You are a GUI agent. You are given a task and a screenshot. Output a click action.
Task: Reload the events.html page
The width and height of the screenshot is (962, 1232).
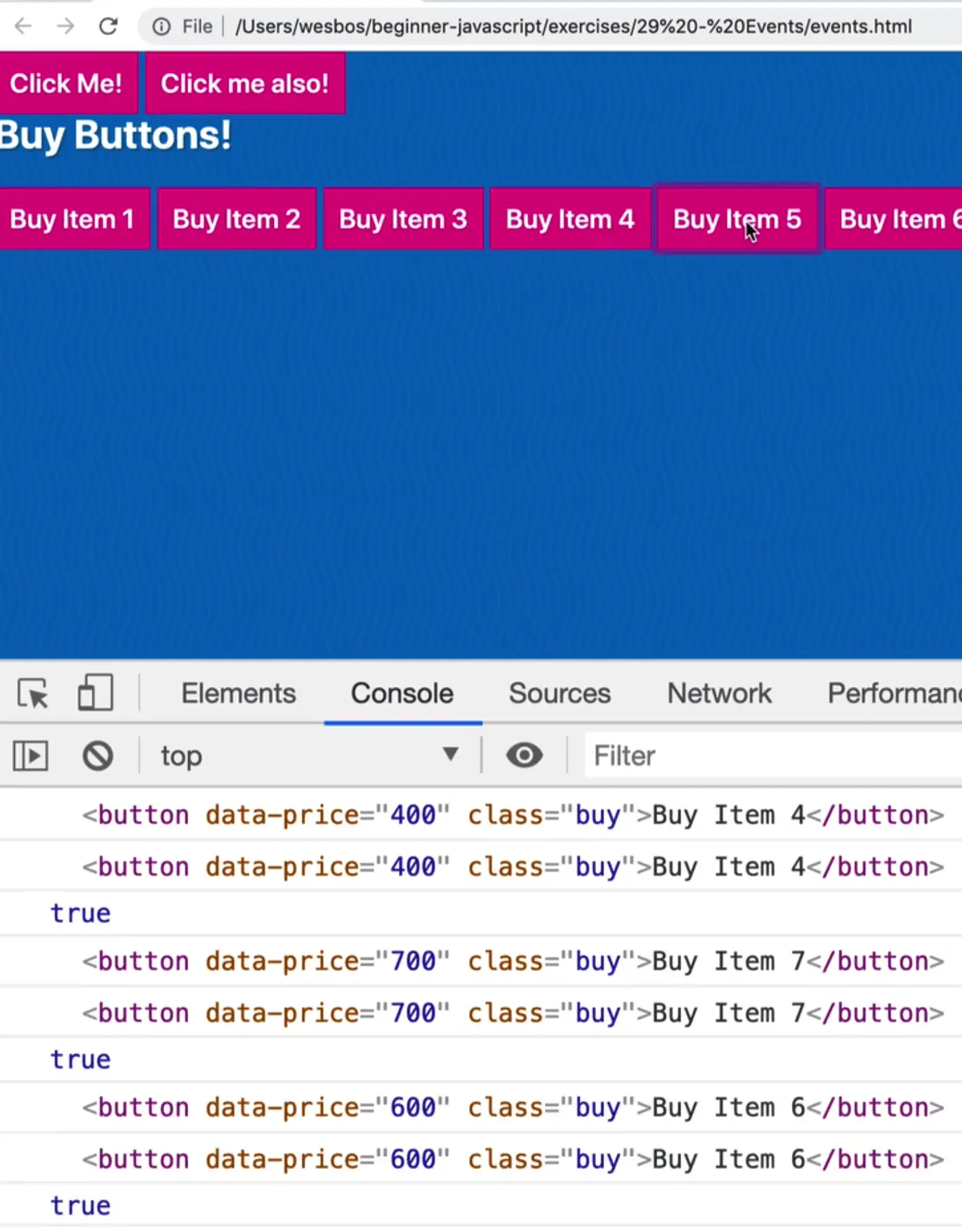(x=108, y=27)
